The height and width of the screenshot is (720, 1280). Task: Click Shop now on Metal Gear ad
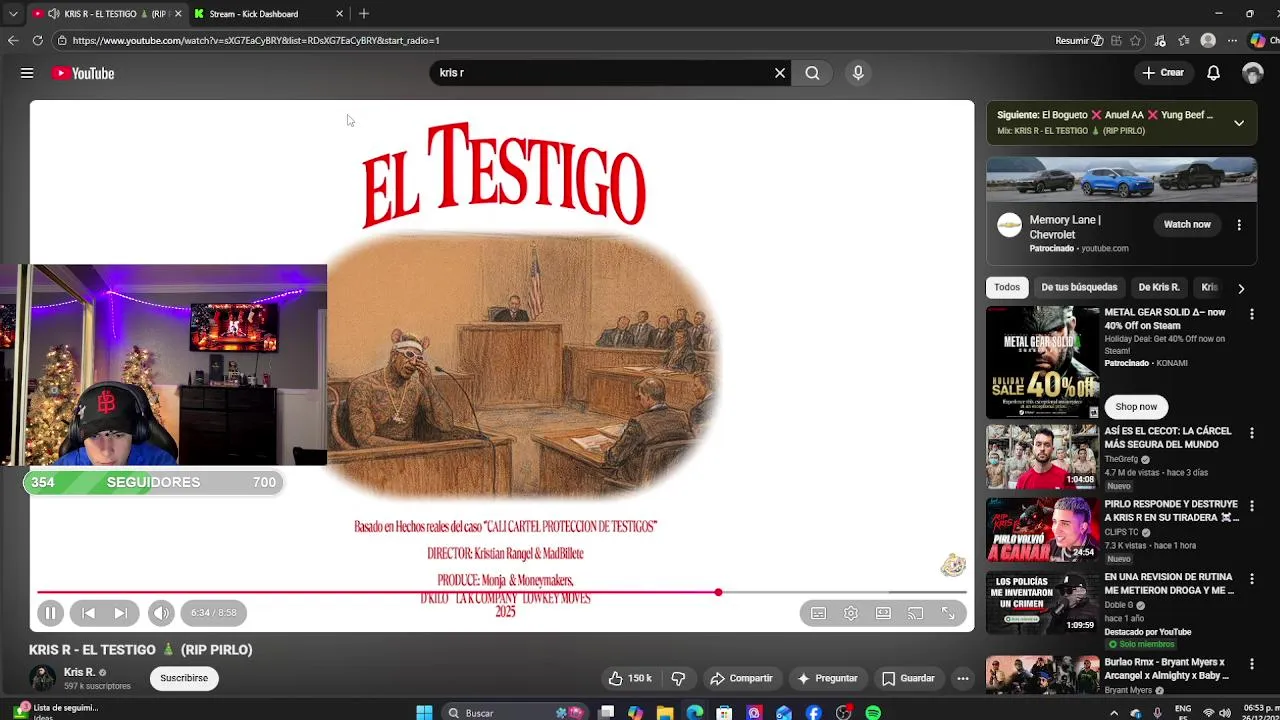tap(1136, 407)
